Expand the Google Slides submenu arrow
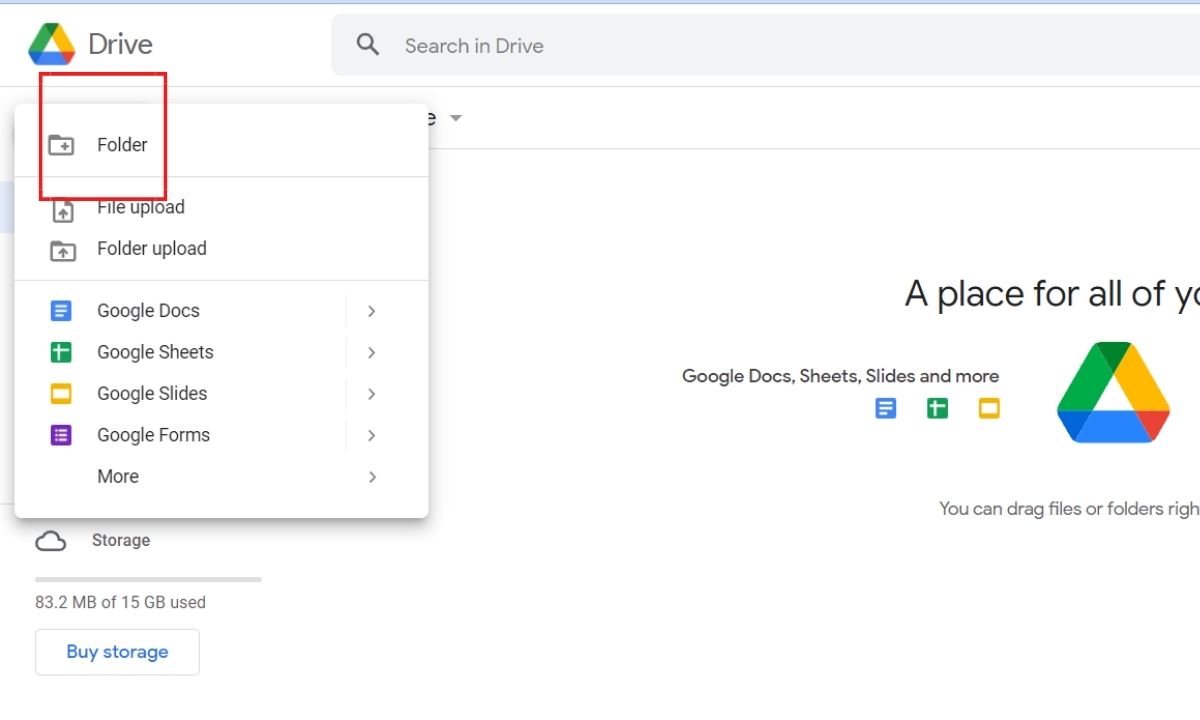1200x720 pixels. (371, 394)
